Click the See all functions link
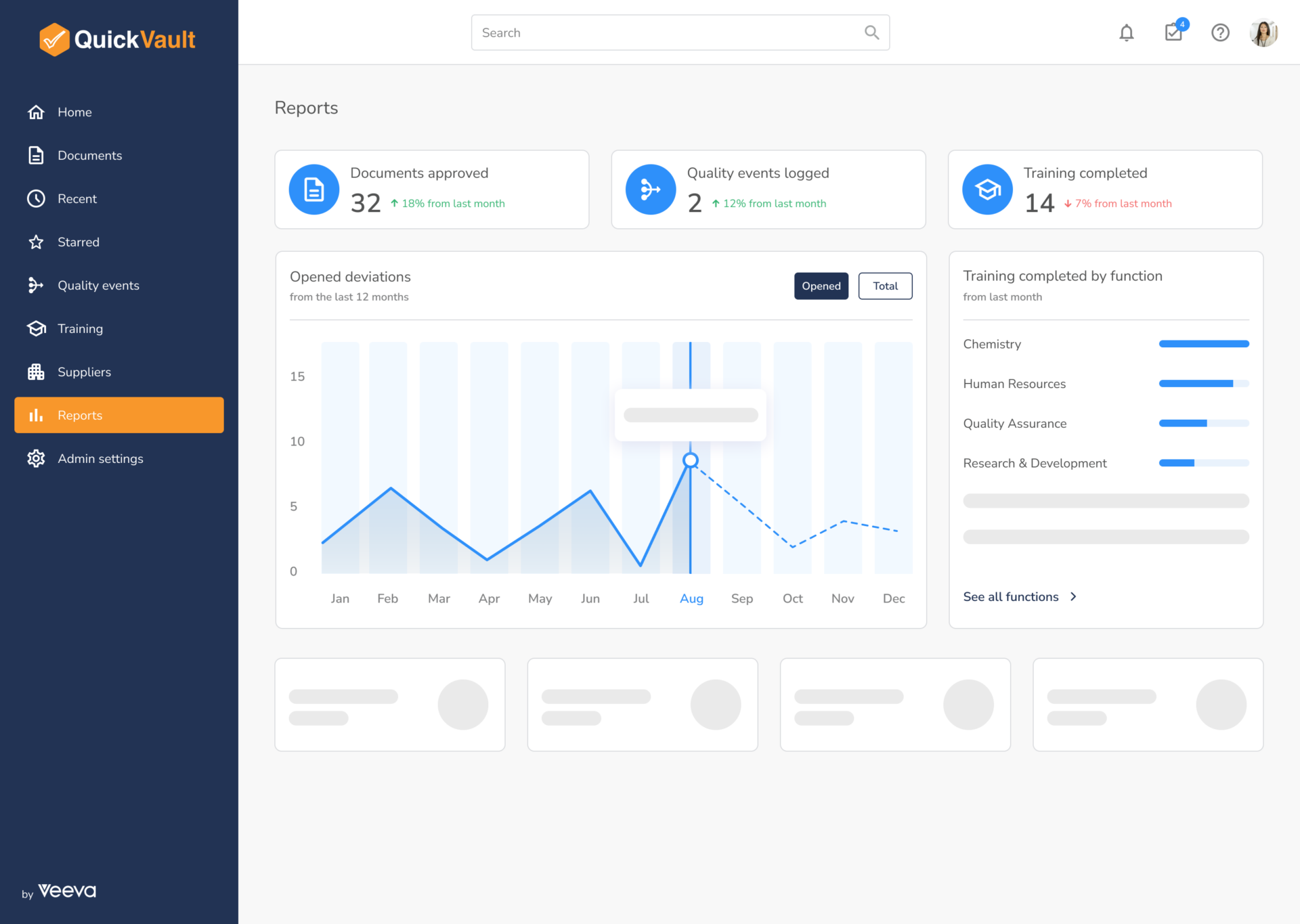The width and height of the screenshot is (1300, 924). [x=1010, y=596]
